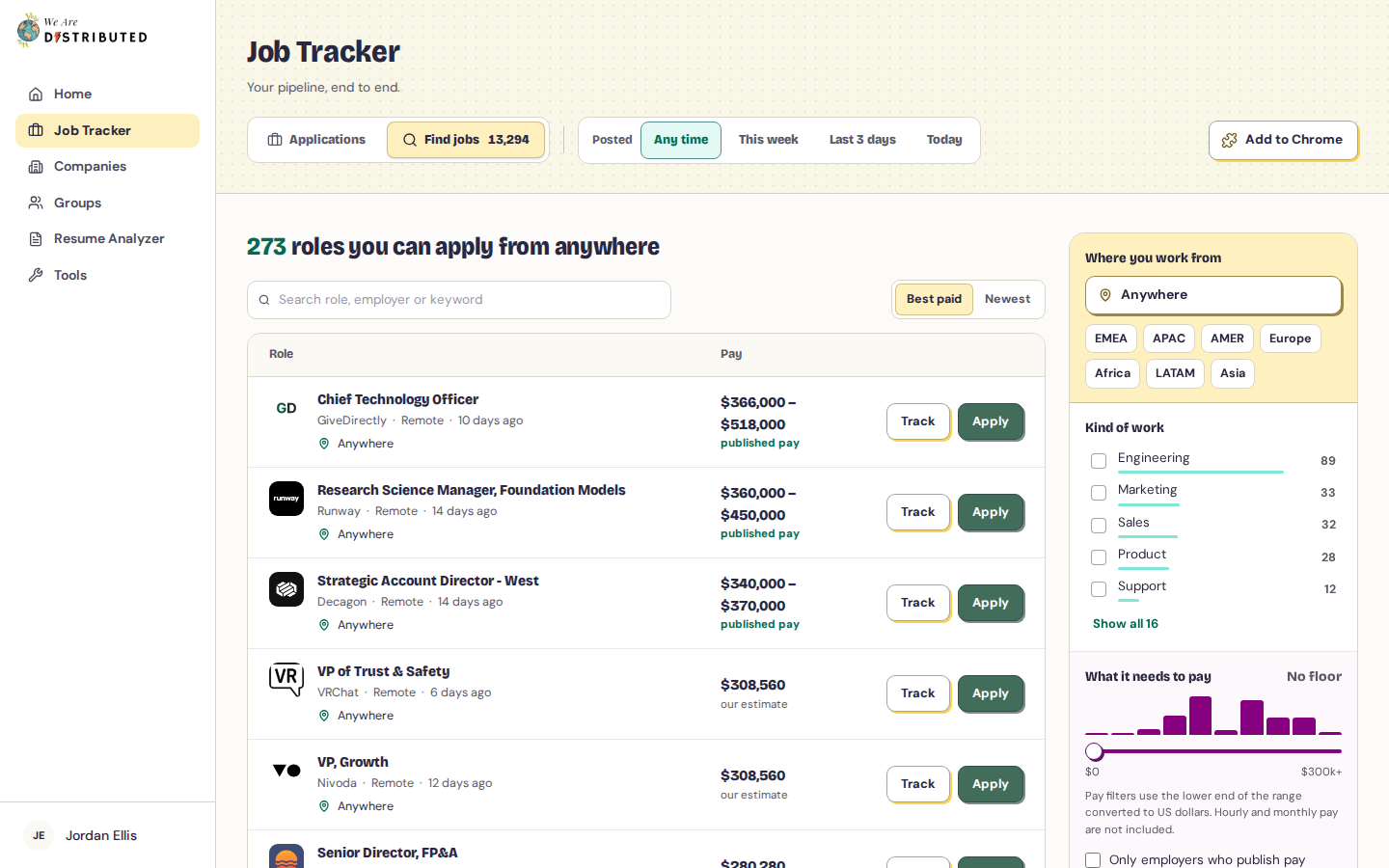Check the Engineering kind of work box
Screen dimensions: 1389x868
coord(1099,461)
